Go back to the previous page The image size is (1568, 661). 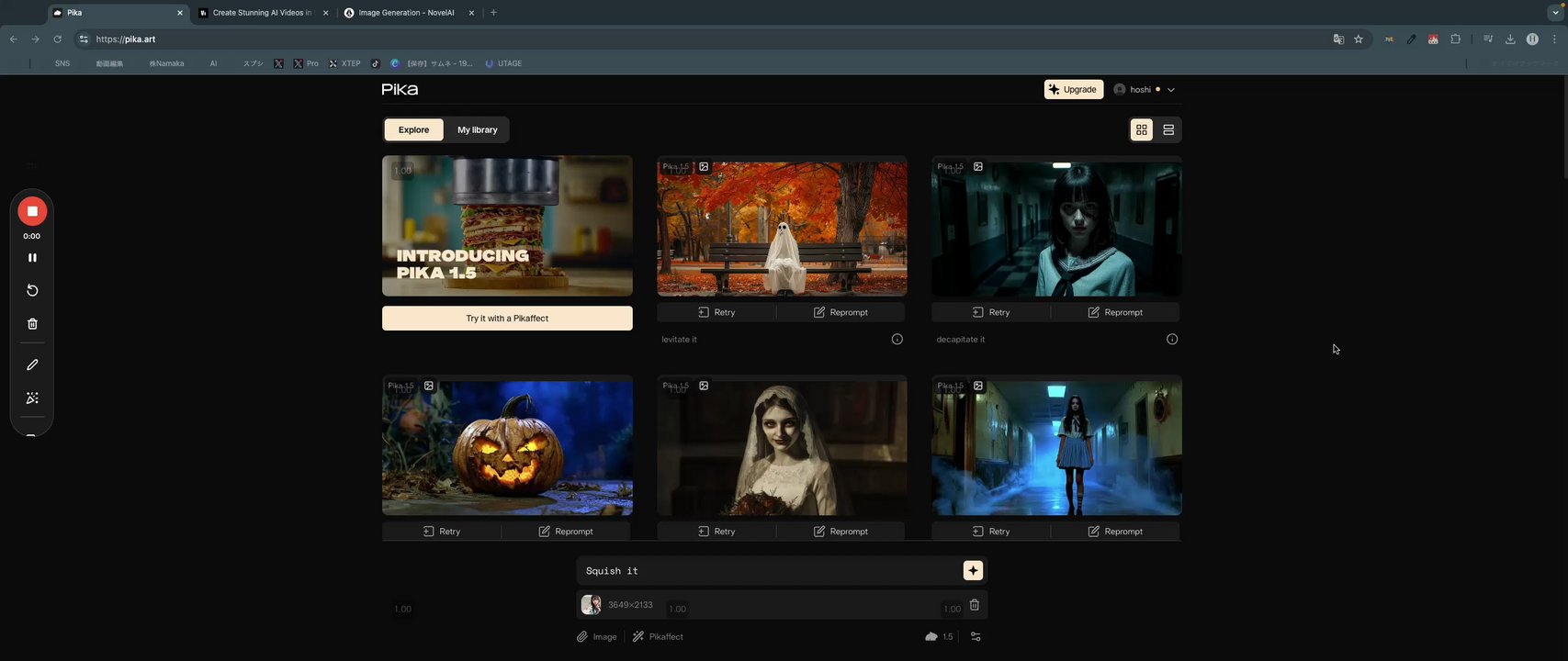point(13,39)
